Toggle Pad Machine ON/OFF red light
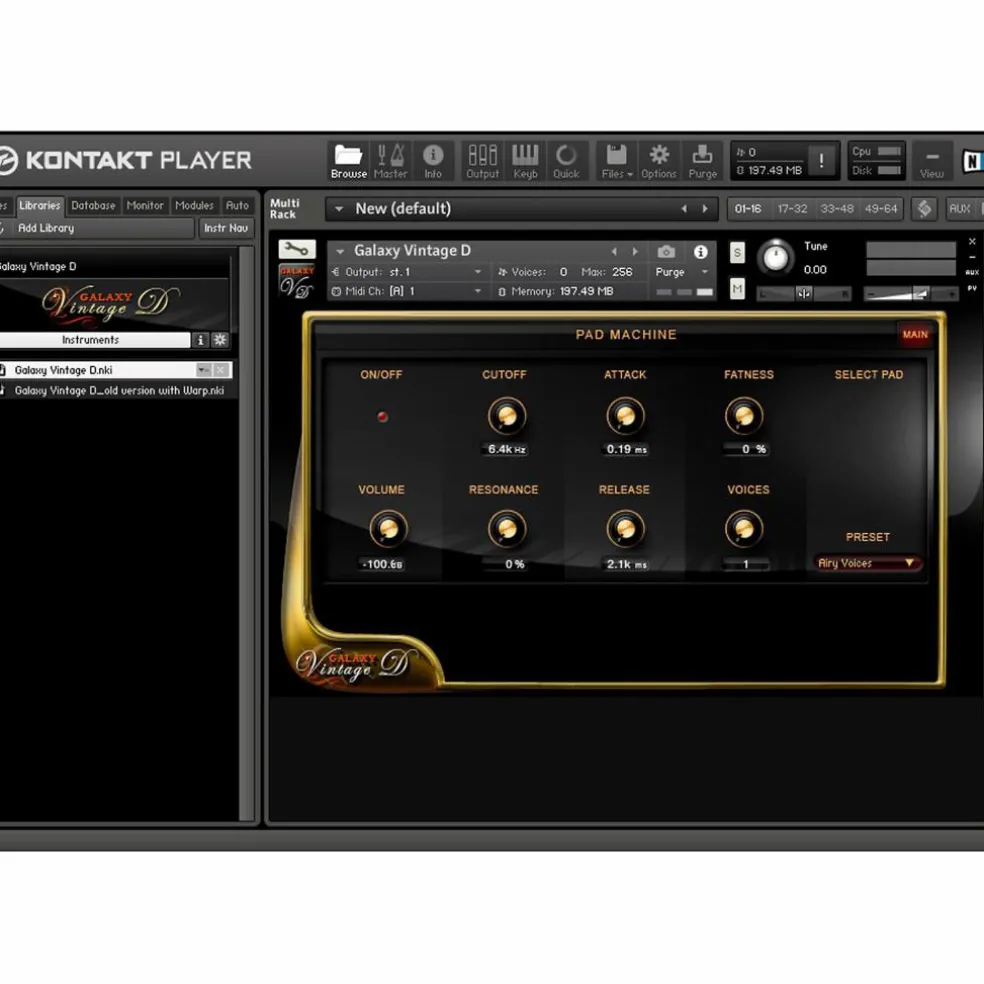984x984 pixels. 382,417
